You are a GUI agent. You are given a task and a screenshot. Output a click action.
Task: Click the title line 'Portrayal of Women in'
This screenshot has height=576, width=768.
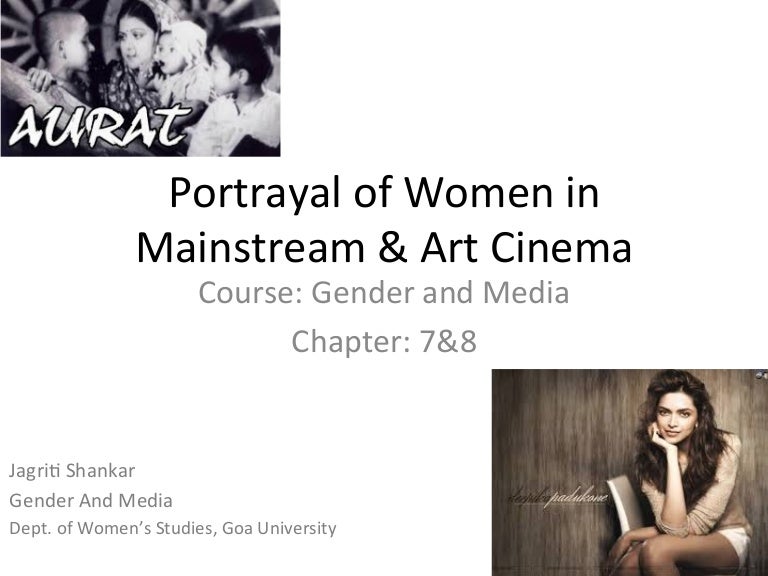(383, 194)
